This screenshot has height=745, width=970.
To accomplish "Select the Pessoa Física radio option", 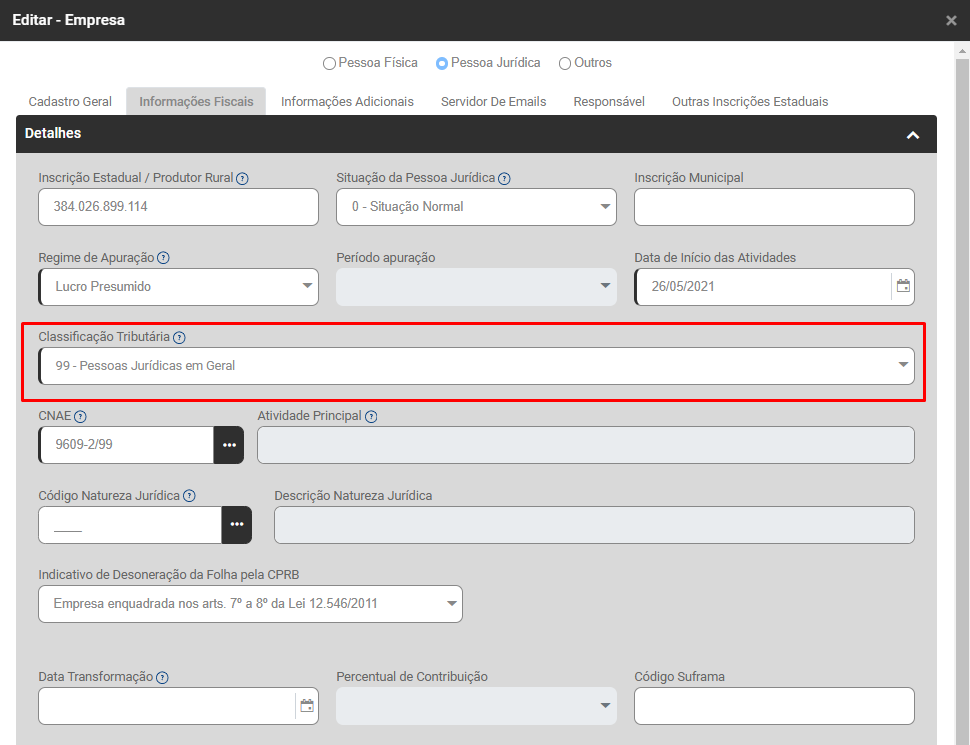I will click(x=329, y=64).
